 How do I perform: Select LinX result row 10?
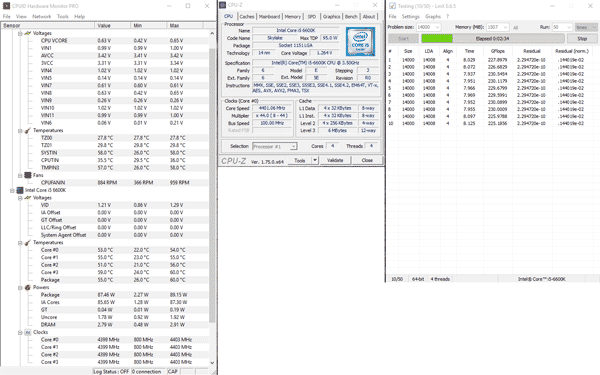492,123
